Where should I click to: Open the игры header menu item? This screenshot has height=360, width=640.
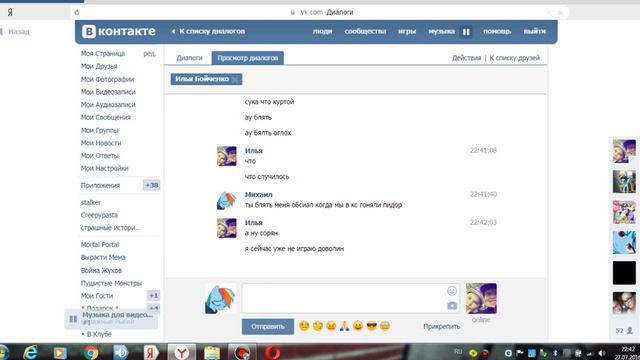tap(407, 31)
